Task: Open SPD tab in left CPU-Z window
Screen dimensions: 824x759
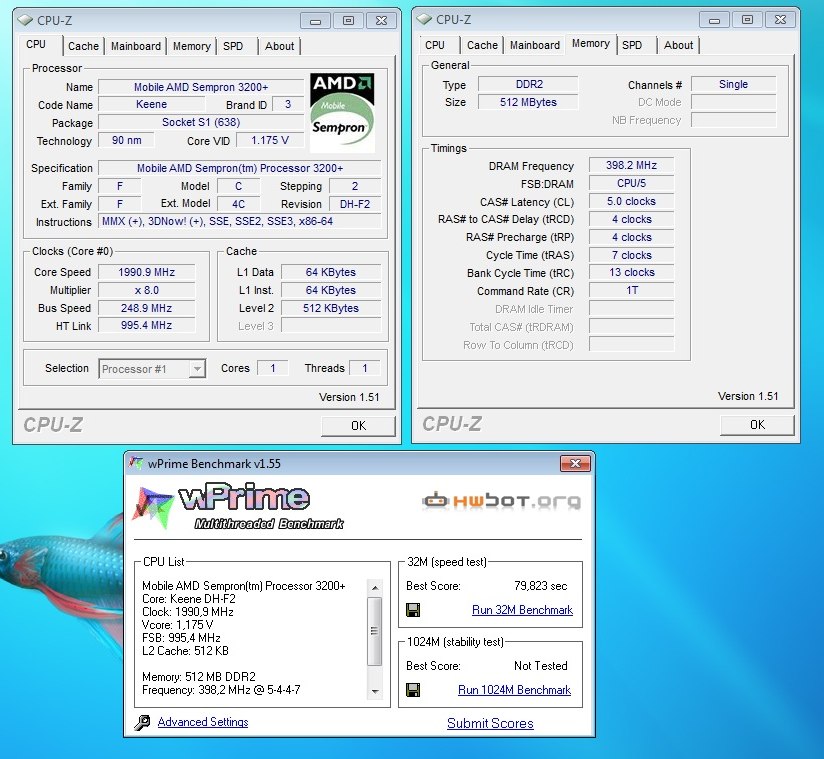Action: [x=233, y=46]
